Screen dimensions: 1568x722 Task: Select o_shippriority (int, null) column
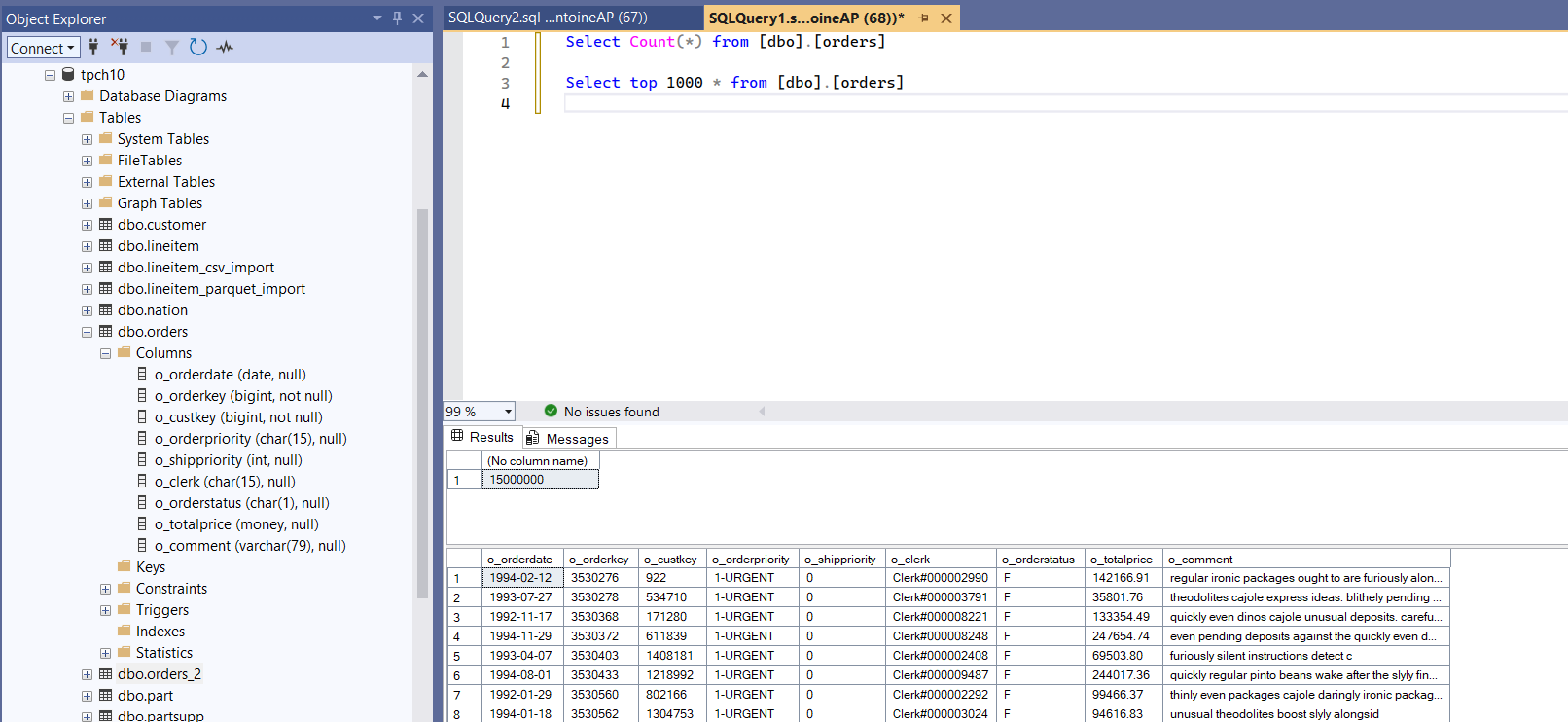tap(228, 460)
